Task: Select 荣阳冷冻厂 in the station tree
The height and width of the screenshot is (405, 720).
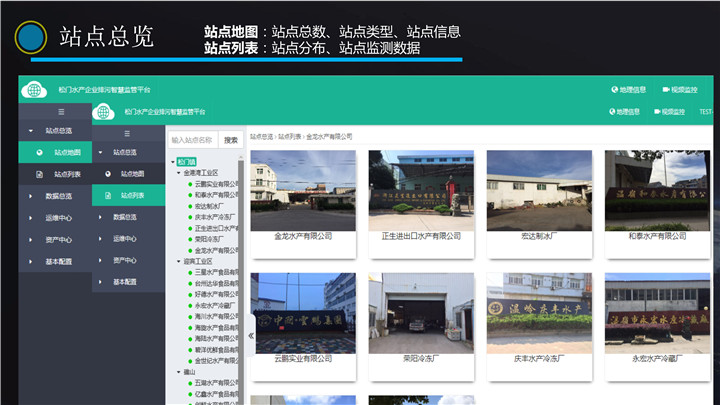Action: pyautogui.click(x=209, y=239)
